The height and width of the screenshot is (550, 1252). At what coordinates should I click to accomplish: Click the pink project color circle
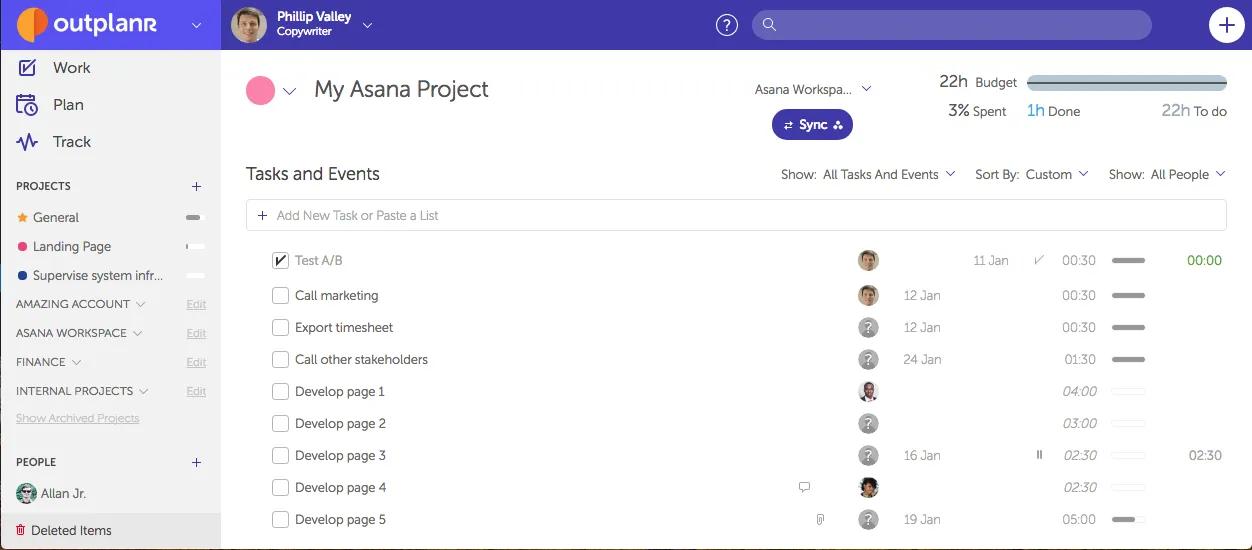261,91
